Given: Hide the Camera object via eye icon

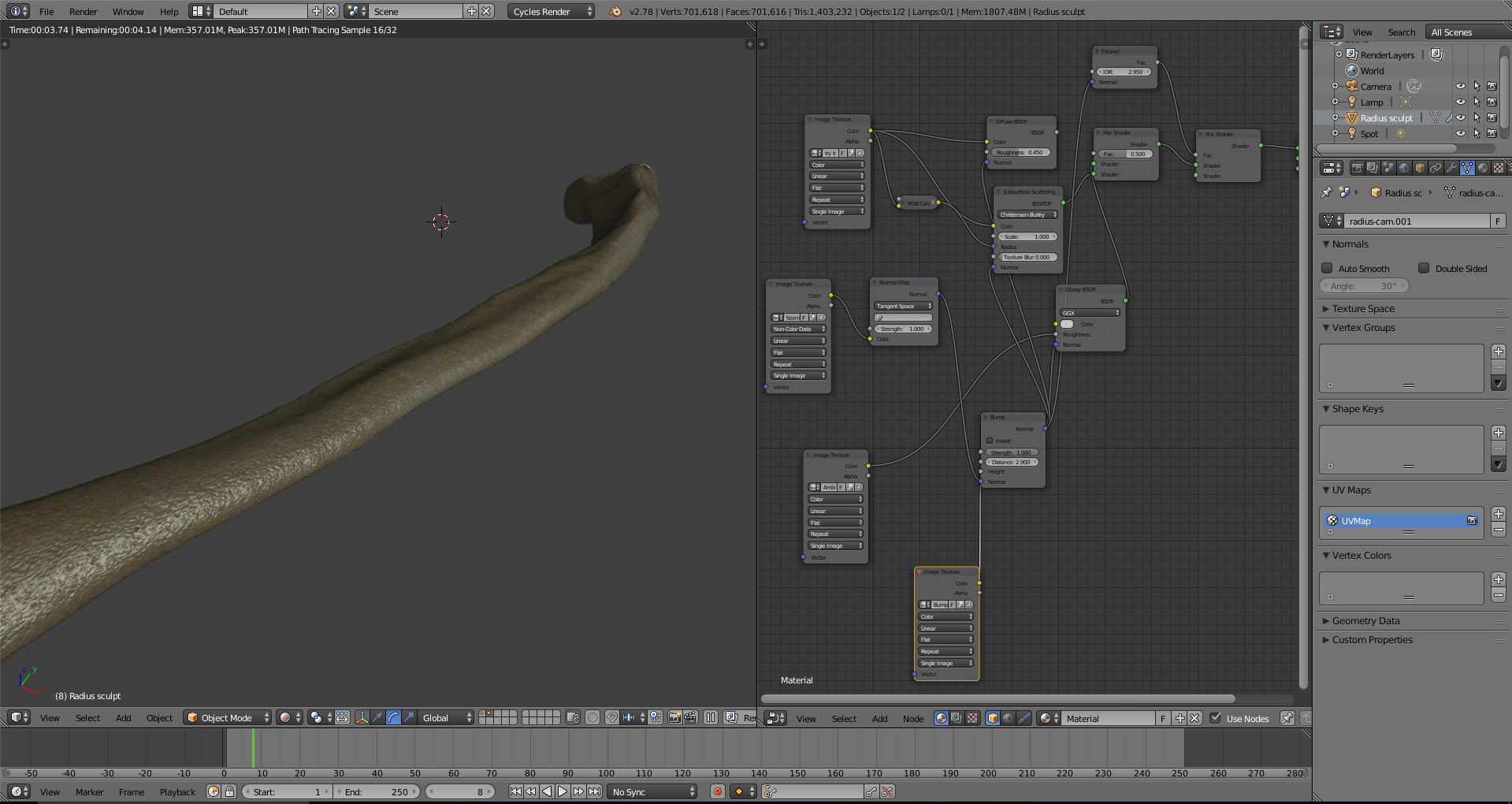Looking at the screenshot, I should 1460,87.
